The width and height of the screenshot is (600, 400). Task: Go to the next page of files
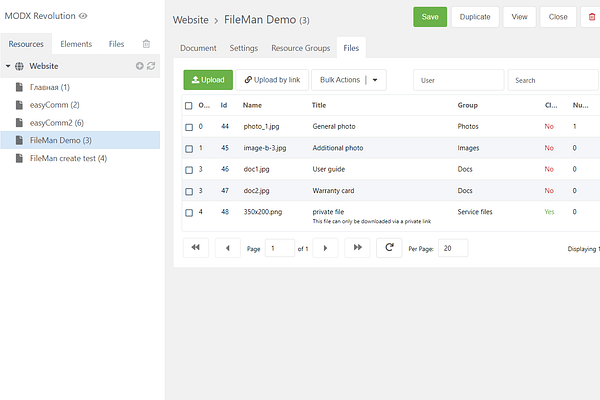325,248
